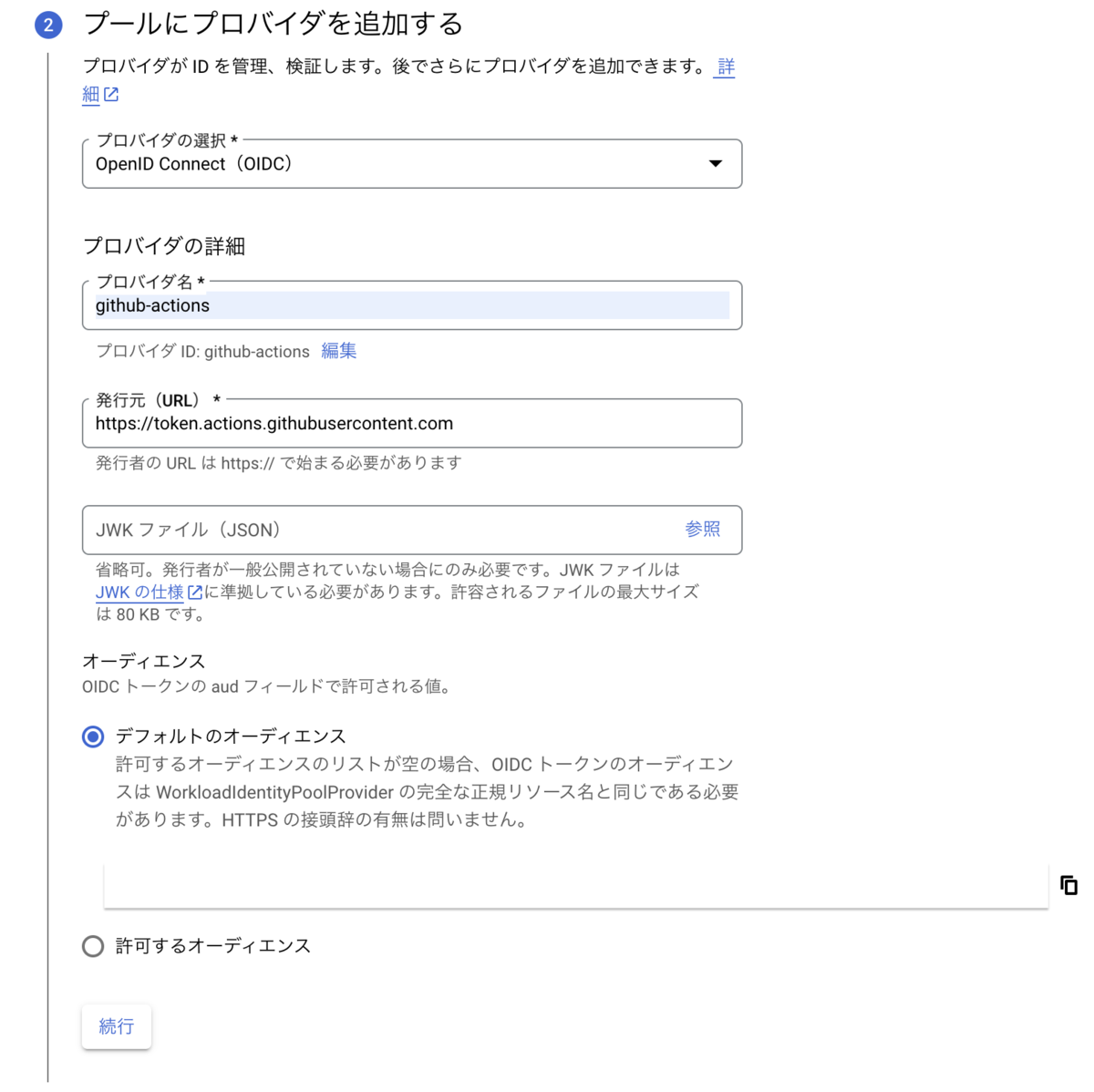Screen dimensions: 1094x1092
Task: Click the default audience value box
Action: click(x=576, y=885)
